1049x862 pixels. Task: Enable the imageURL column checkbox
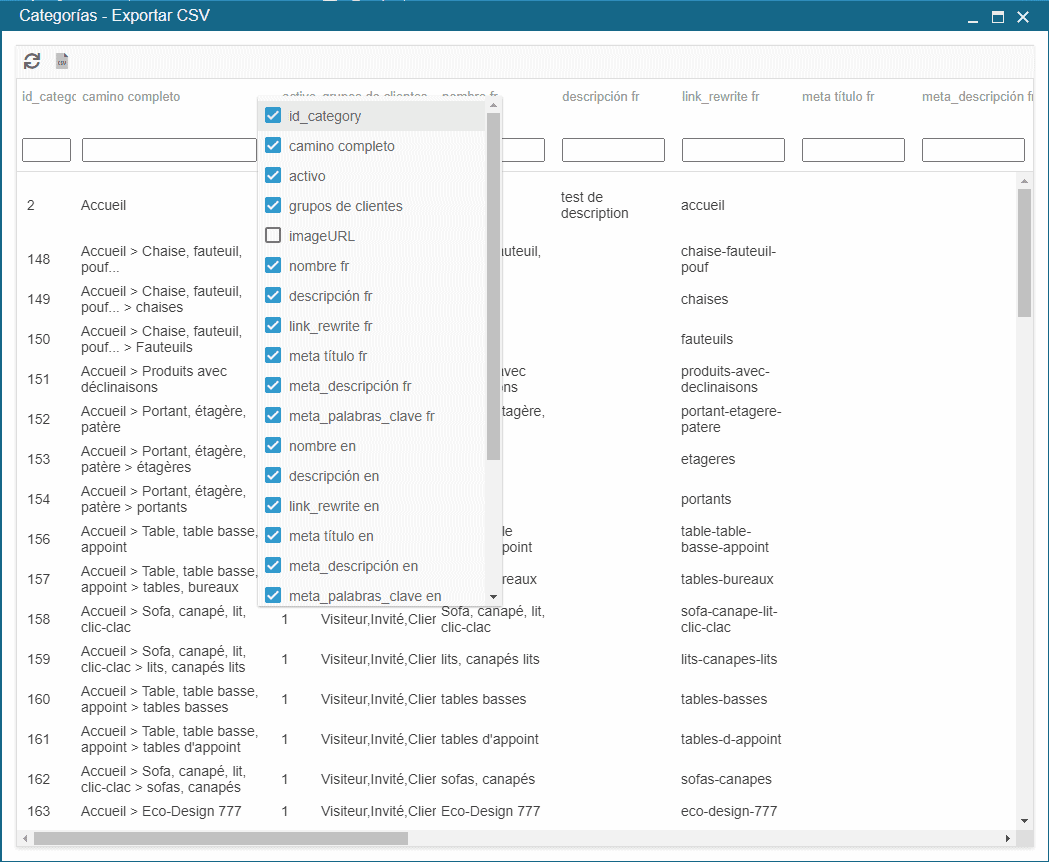273,236
